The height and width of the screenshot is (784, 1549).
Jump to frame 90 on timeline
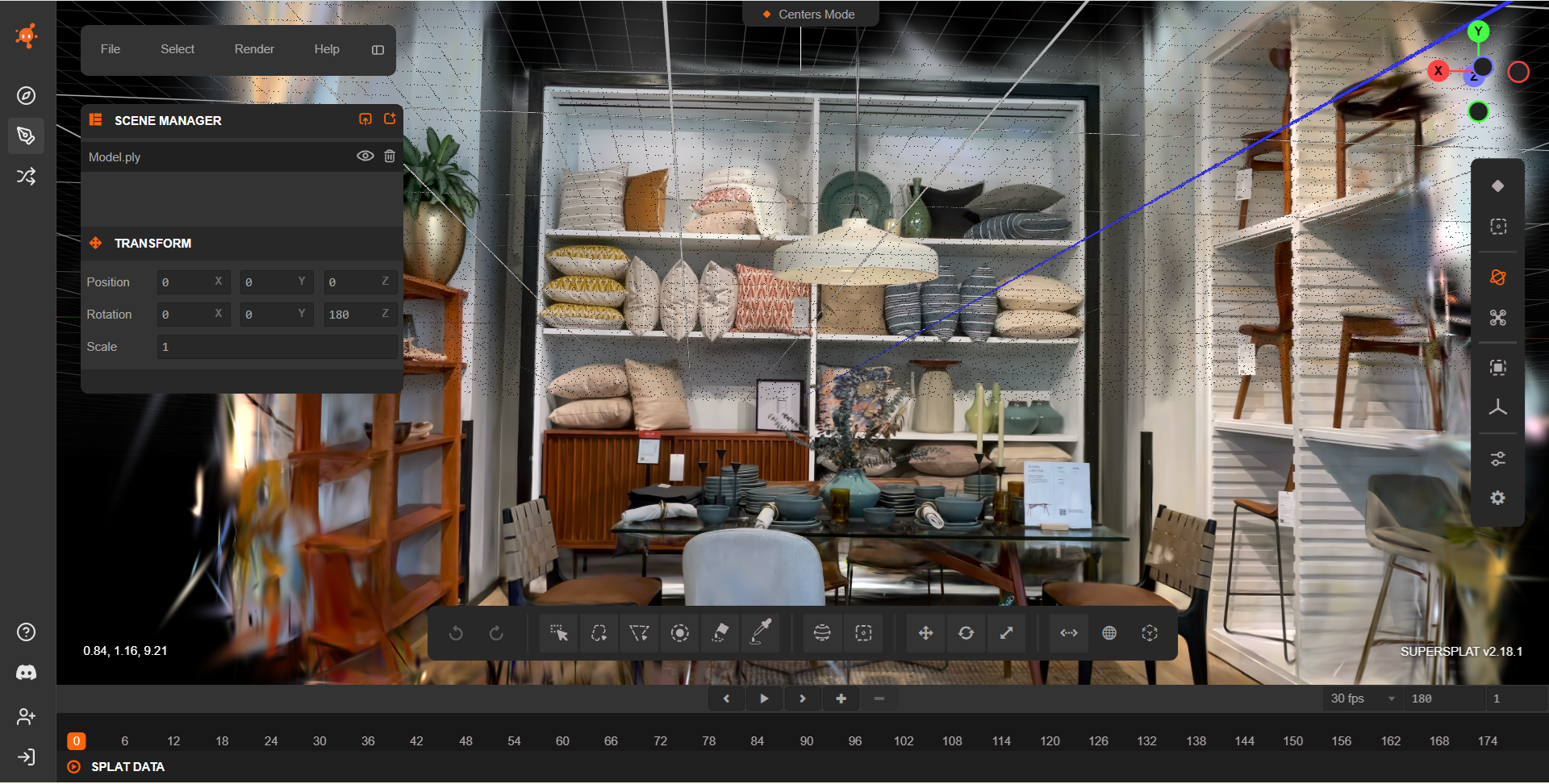point(807,741)
